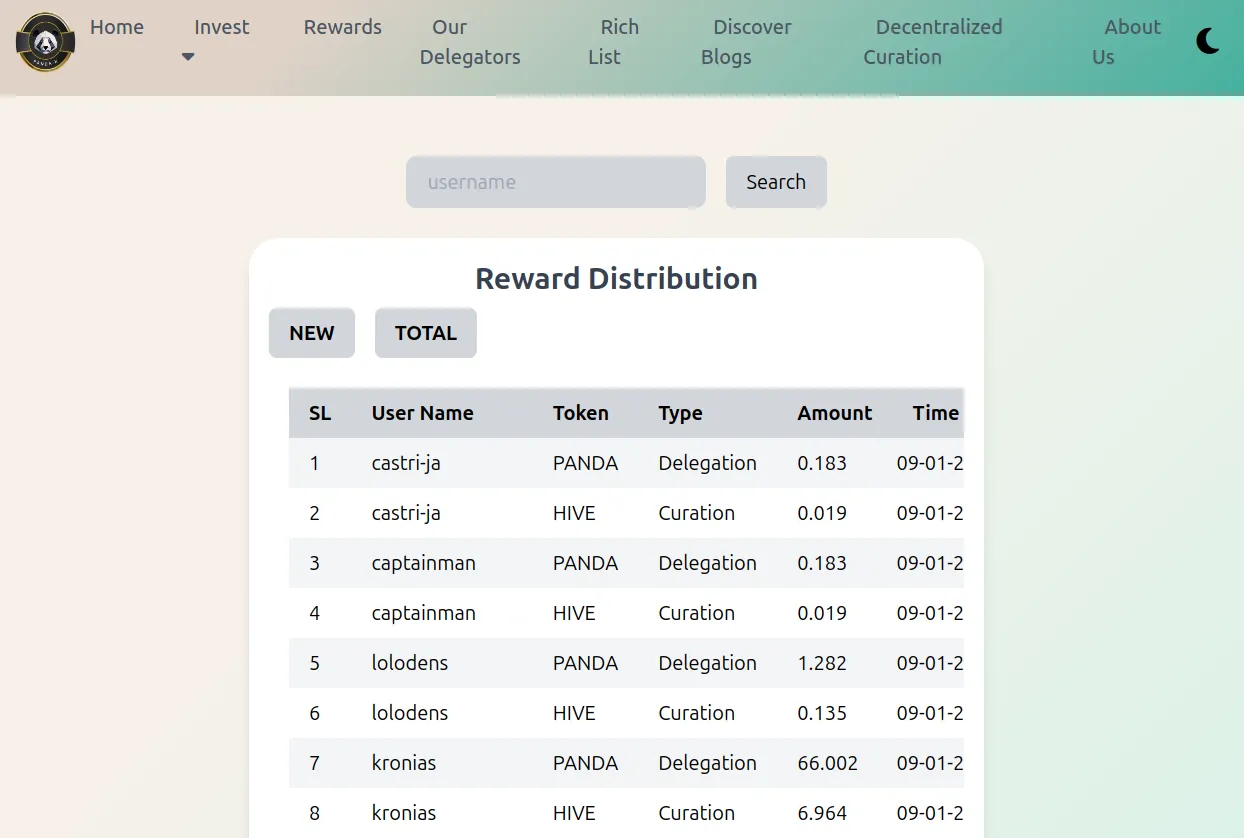The width and height of the screenshot is (1244, 838).
Task: Click HIVE token in row 8
Action: coord(574,813)
